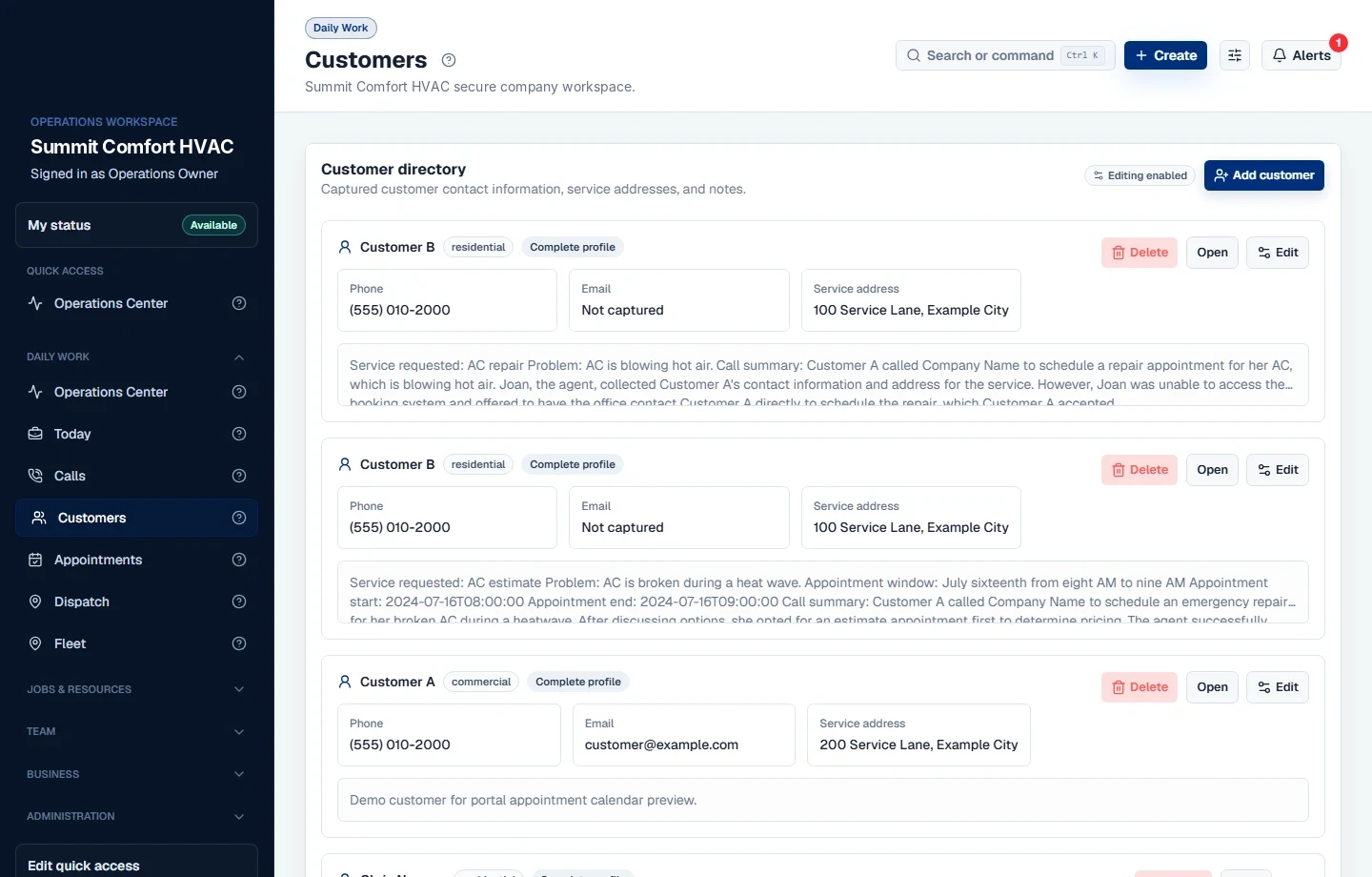
Task: Click the help icon beside Today
Action: tap(239, 434)
